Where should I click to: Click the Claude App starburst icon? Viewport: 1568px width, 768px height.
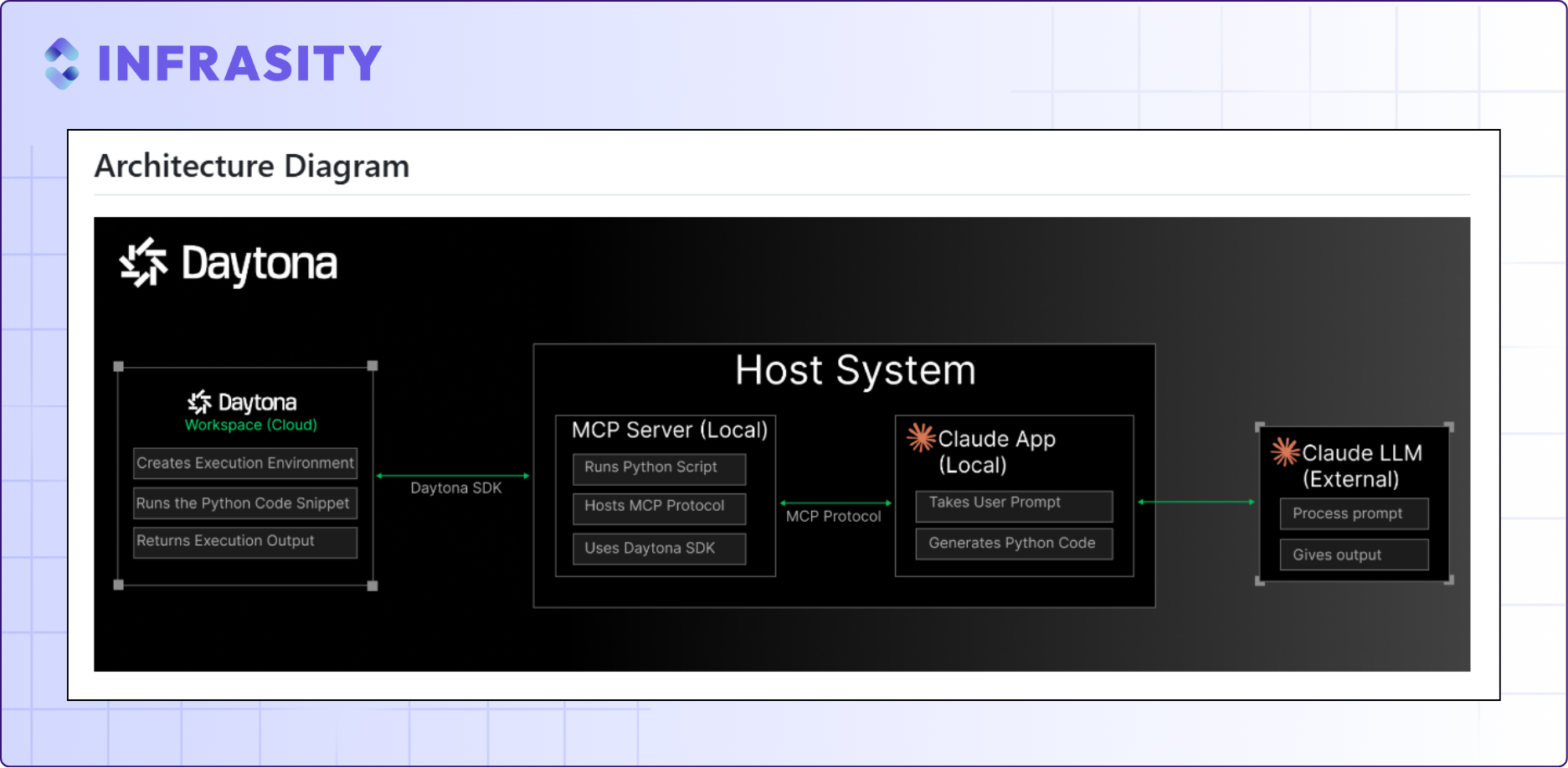(921, 437)
